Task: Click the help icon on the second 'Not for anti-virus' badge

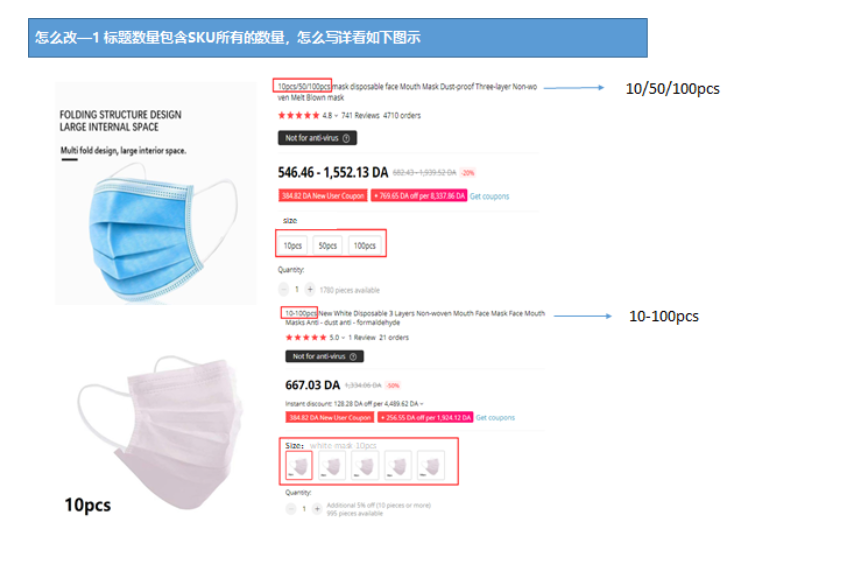Action: point(354,356)
